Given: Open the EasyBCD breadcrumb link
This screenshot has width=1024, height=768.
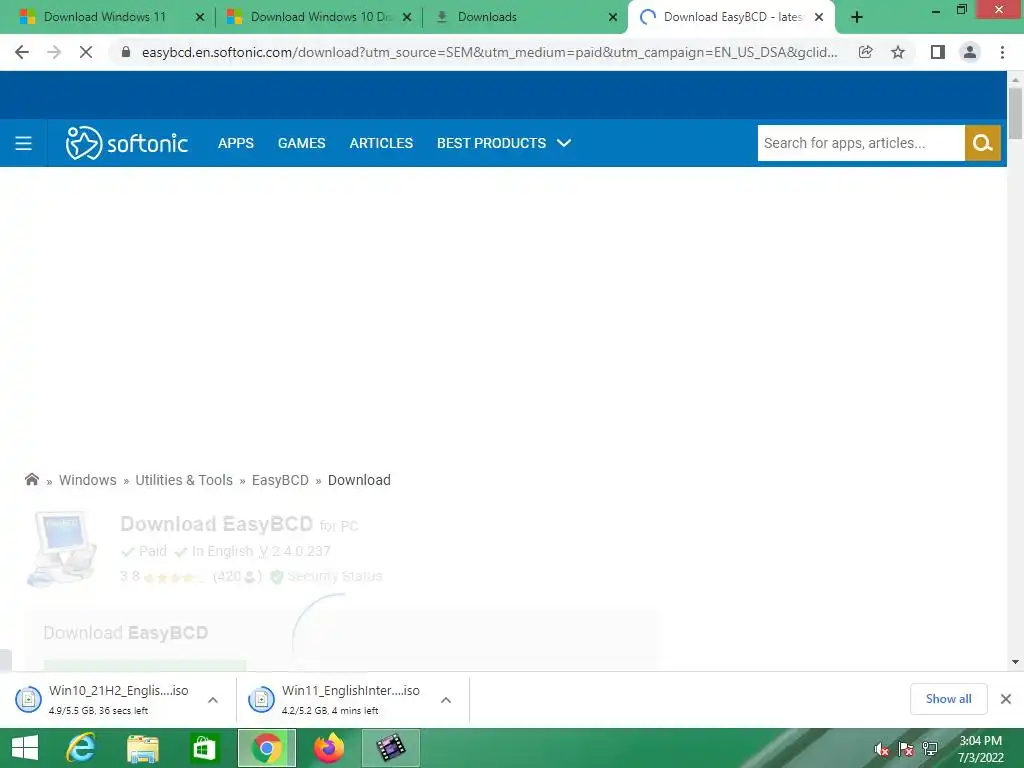Looking at the screenshot, I should tap(280, 480).
